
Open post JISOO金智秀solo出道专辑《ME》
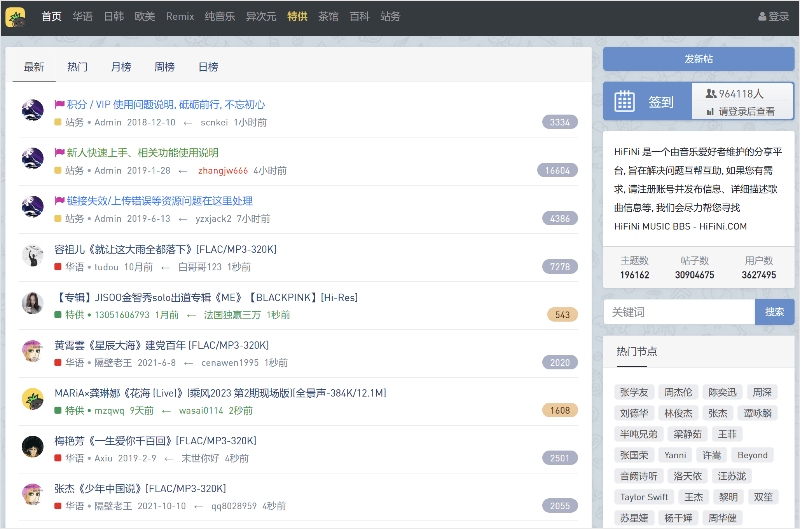(x=206, y=297)
